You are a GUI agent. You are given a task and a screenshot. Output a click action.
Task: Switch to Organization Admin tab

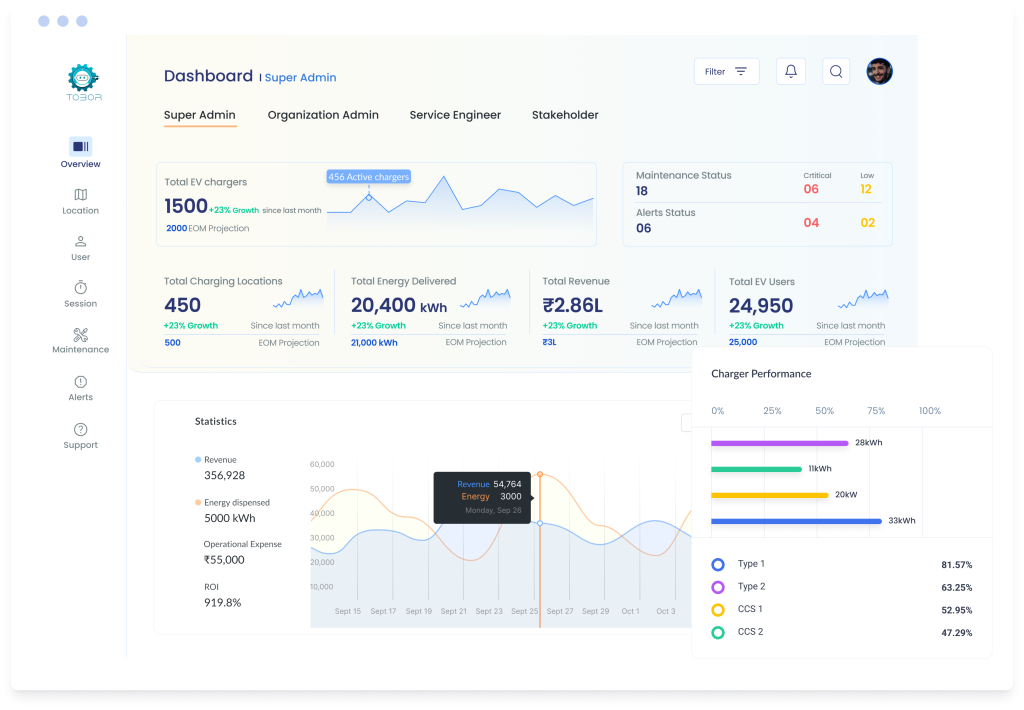(x=323, y=115)
